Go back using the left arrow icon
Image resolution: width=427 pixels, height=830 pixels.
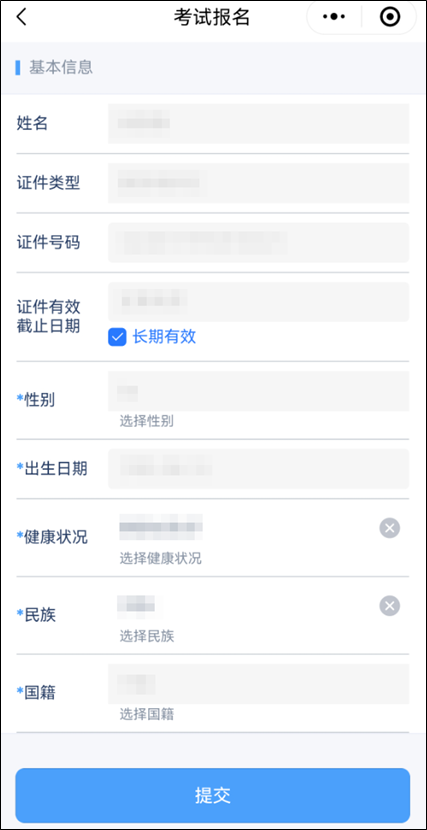point(21,17)
